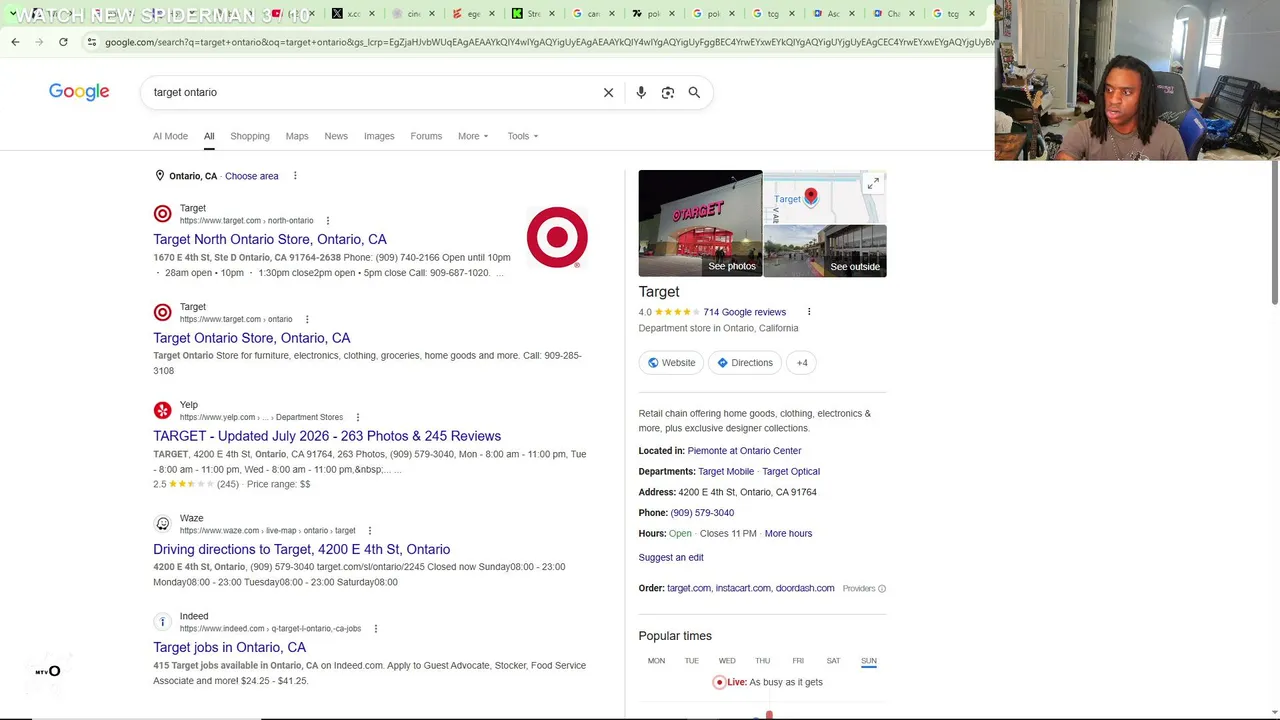Open more options for north-ontario result
The image size is (1280, 720).
(x=327, y=221)
